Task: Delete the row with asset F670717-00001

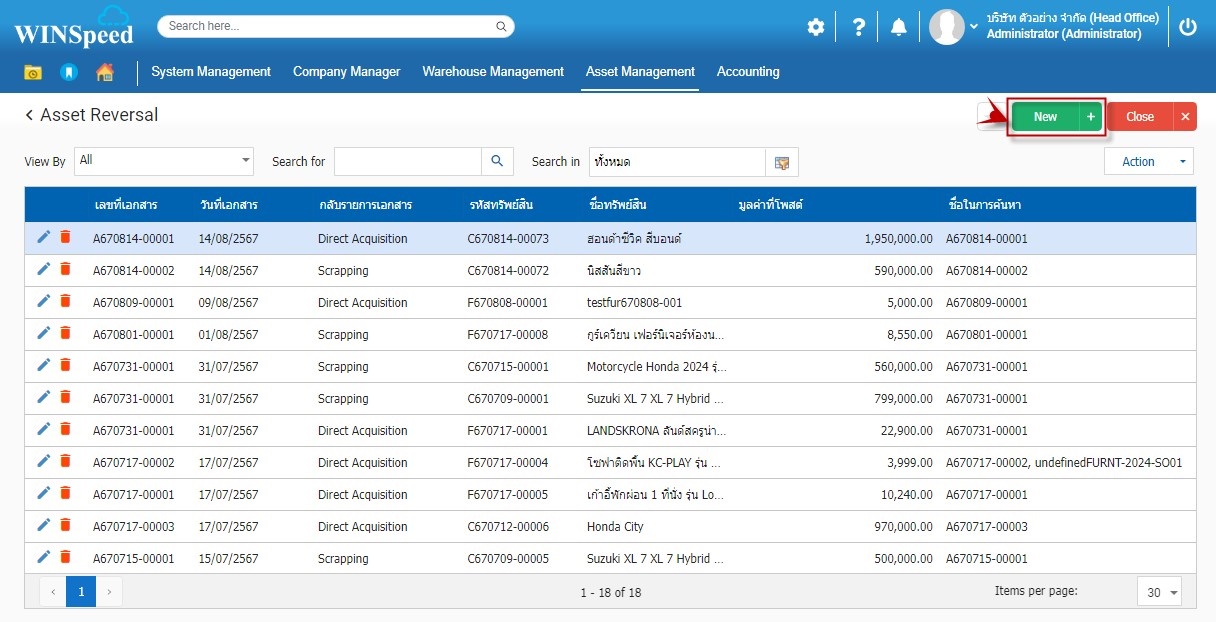Action: pyautogui.click(x=65, y=429)
